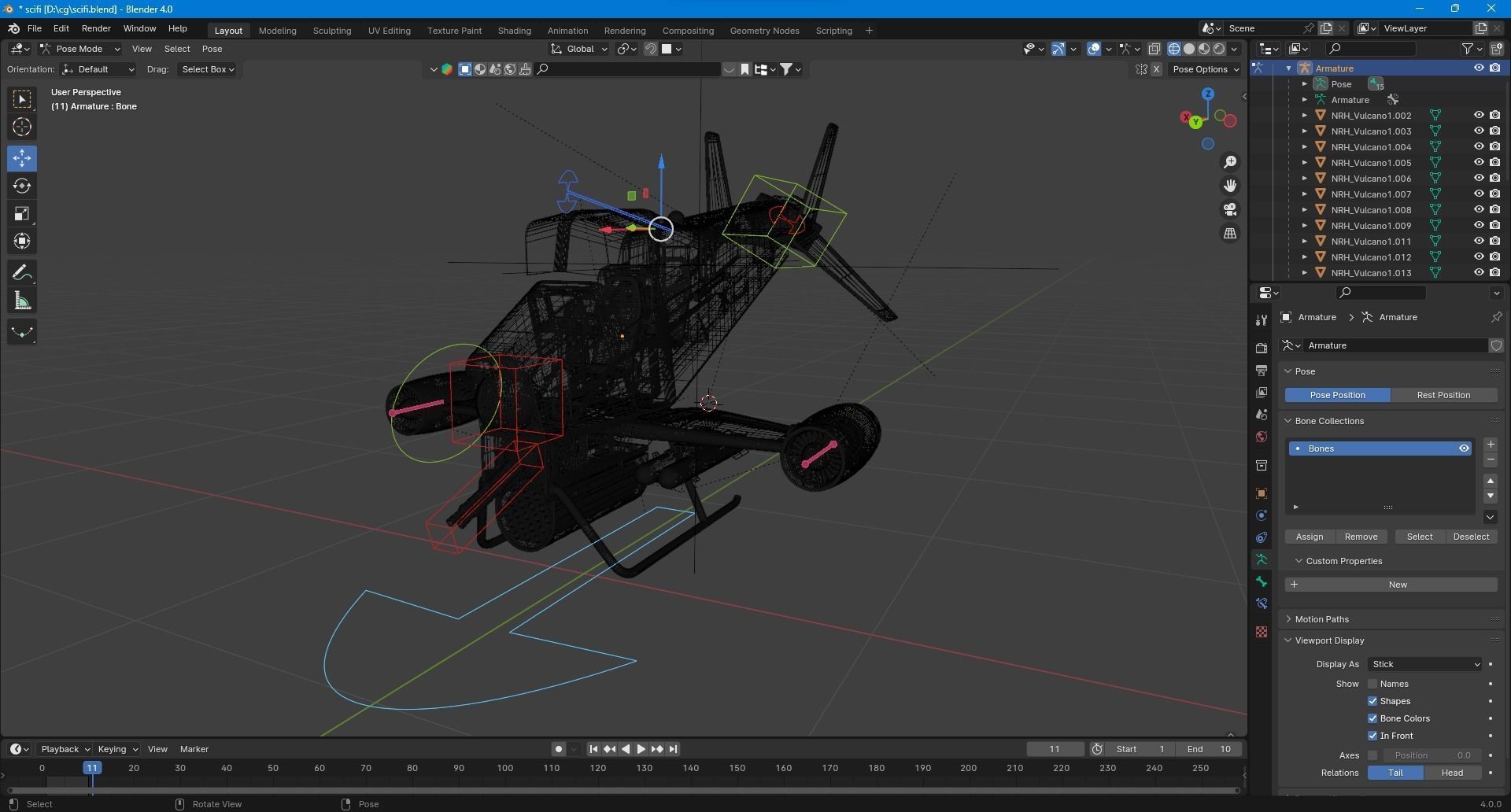The width and height of the screenshot is (1511, 812).
Task: Hide NRH_Vulcano1.002 in viewport
Action: pos(1479,115)
